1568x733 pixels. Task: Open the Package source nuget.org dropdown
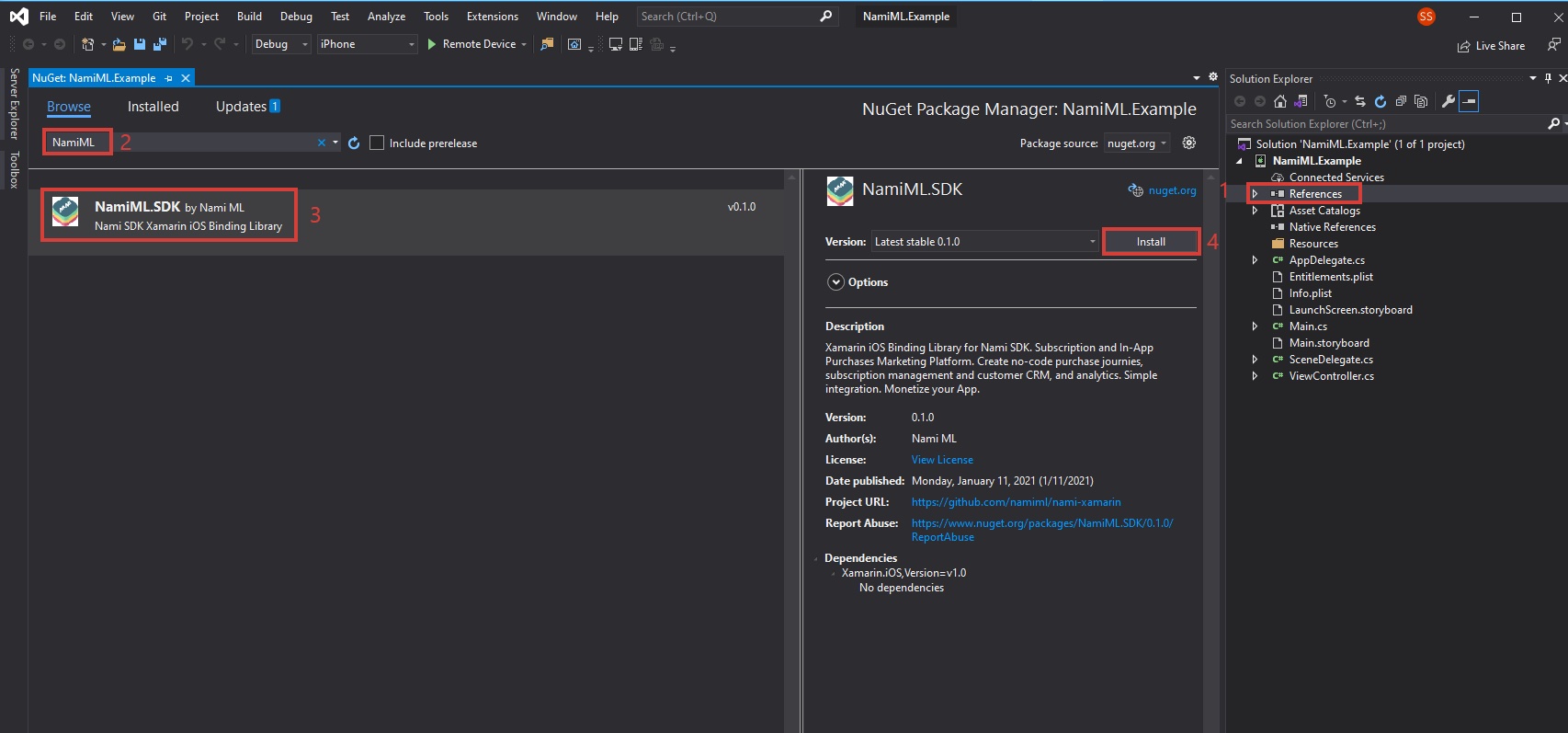[1137, 143]
